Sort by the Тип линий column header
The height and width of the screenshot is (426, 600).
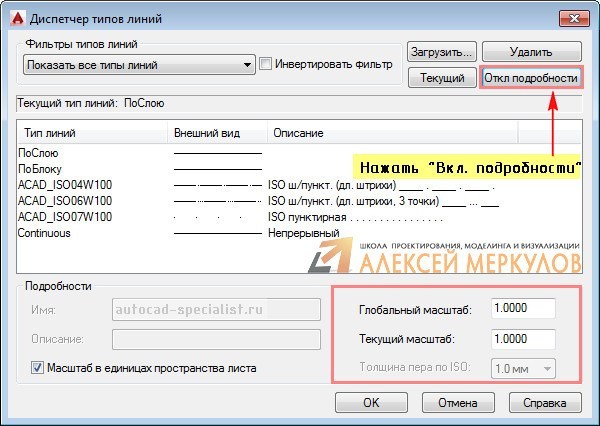click(50, 133)
